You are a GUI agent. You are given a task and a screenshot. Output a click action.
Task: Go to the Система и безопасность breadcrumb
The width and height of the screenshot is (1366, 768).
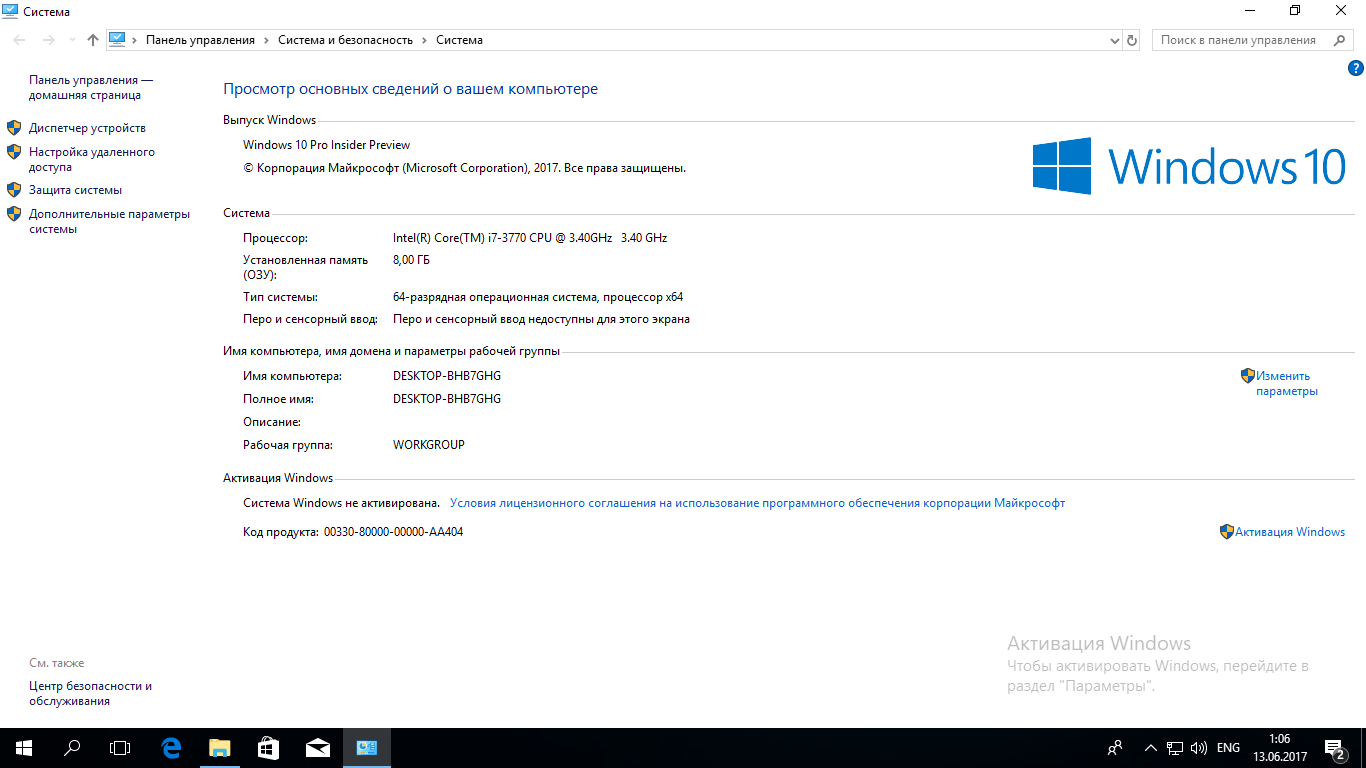click(345, 40)
